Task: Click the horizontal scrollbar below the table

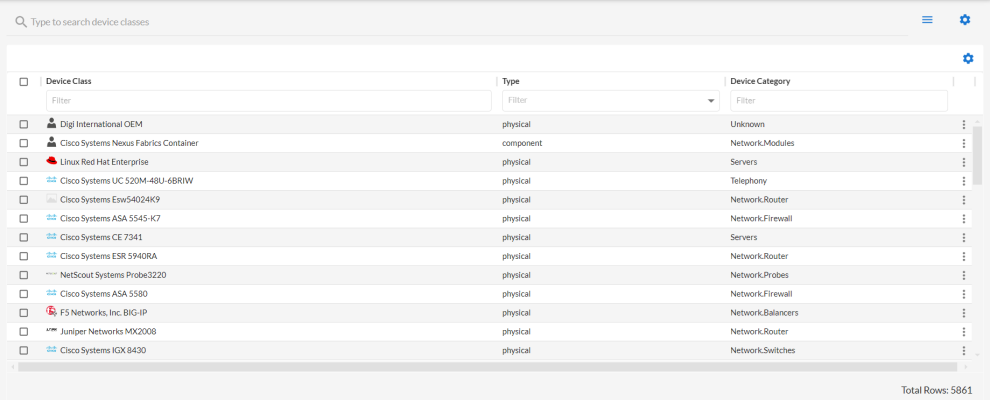Action: [x=487, y=367]
